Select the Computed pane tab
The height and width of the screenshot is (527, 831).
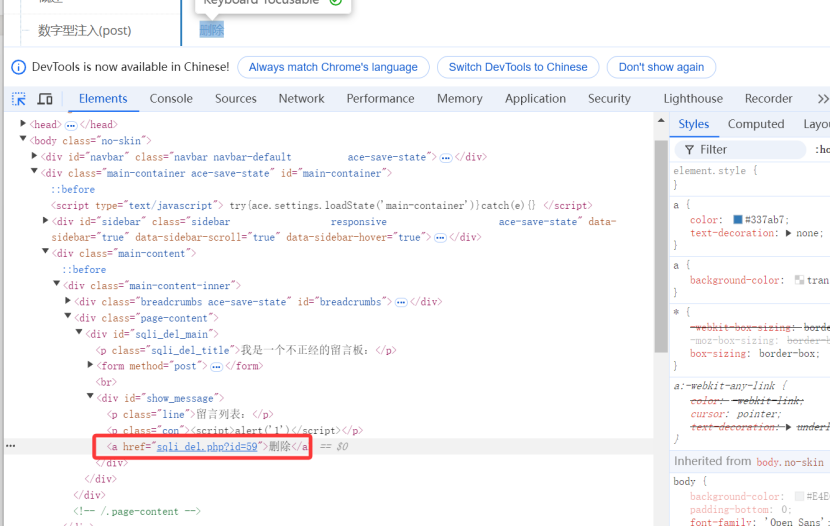tap(756, 125)
